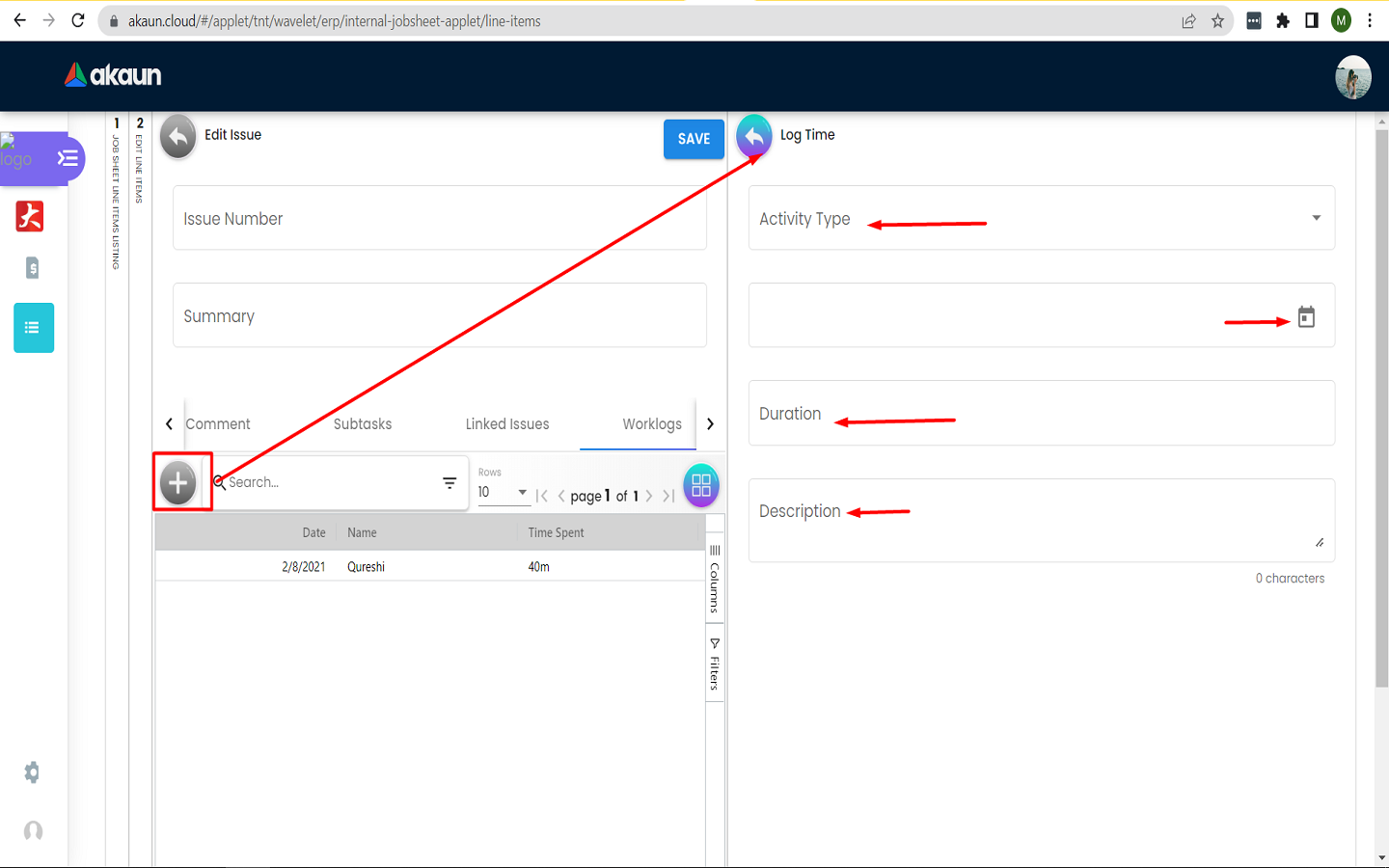Open the user profile picture
The width and height of the screenshot is (1389, 868).
pos(1353,77)
